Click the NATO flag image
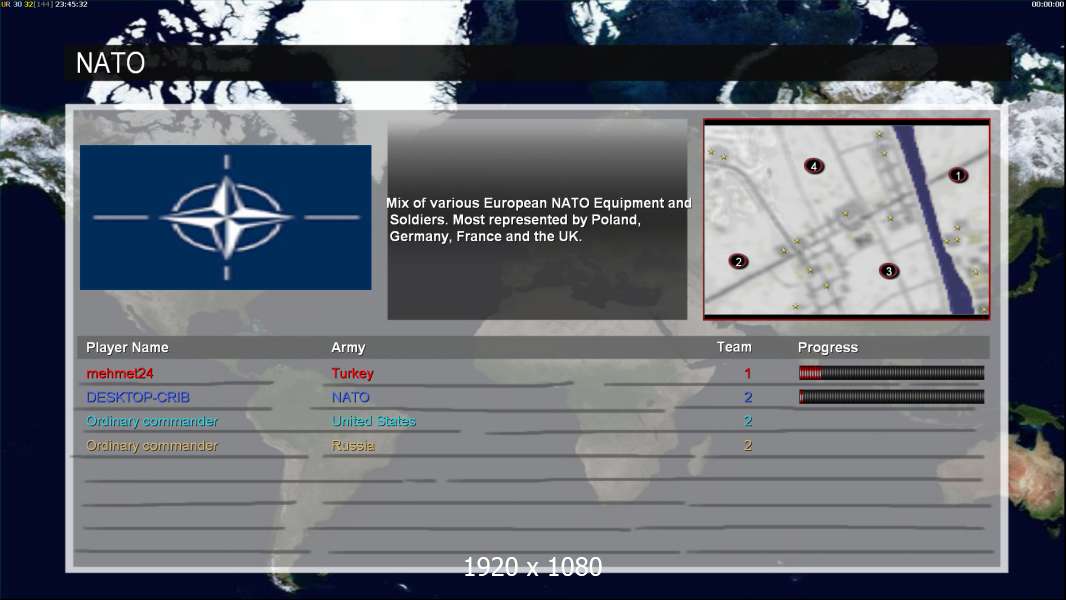 (x=226, y=217)
